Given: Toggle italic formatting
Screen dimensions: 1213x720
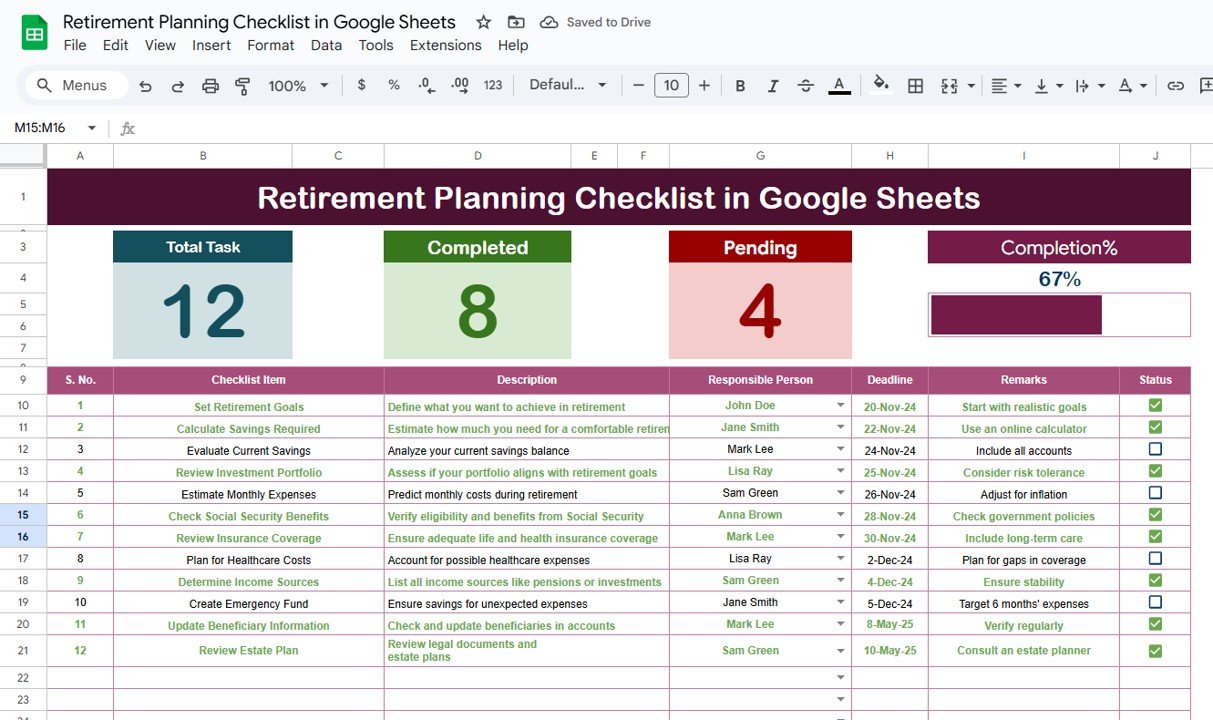Looking at the screenshot, I should pyautogui.click(x=773, y=86).
